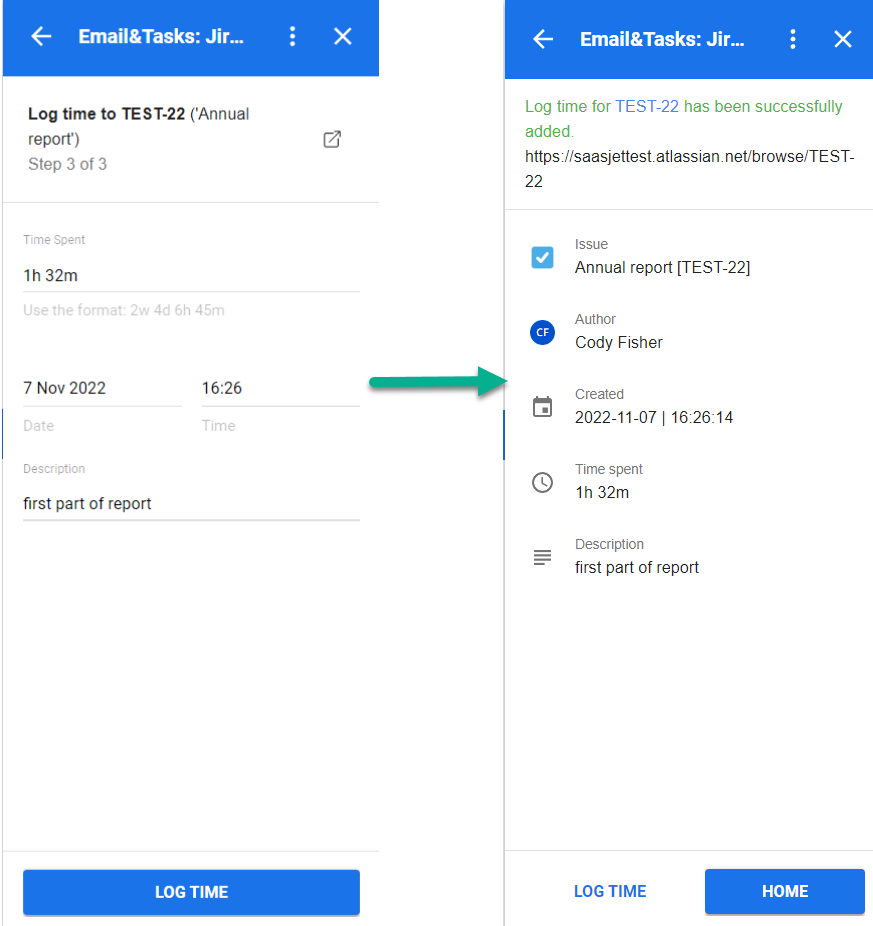Edit the Time Spent field showing 1h 32m

coord(100,275)
